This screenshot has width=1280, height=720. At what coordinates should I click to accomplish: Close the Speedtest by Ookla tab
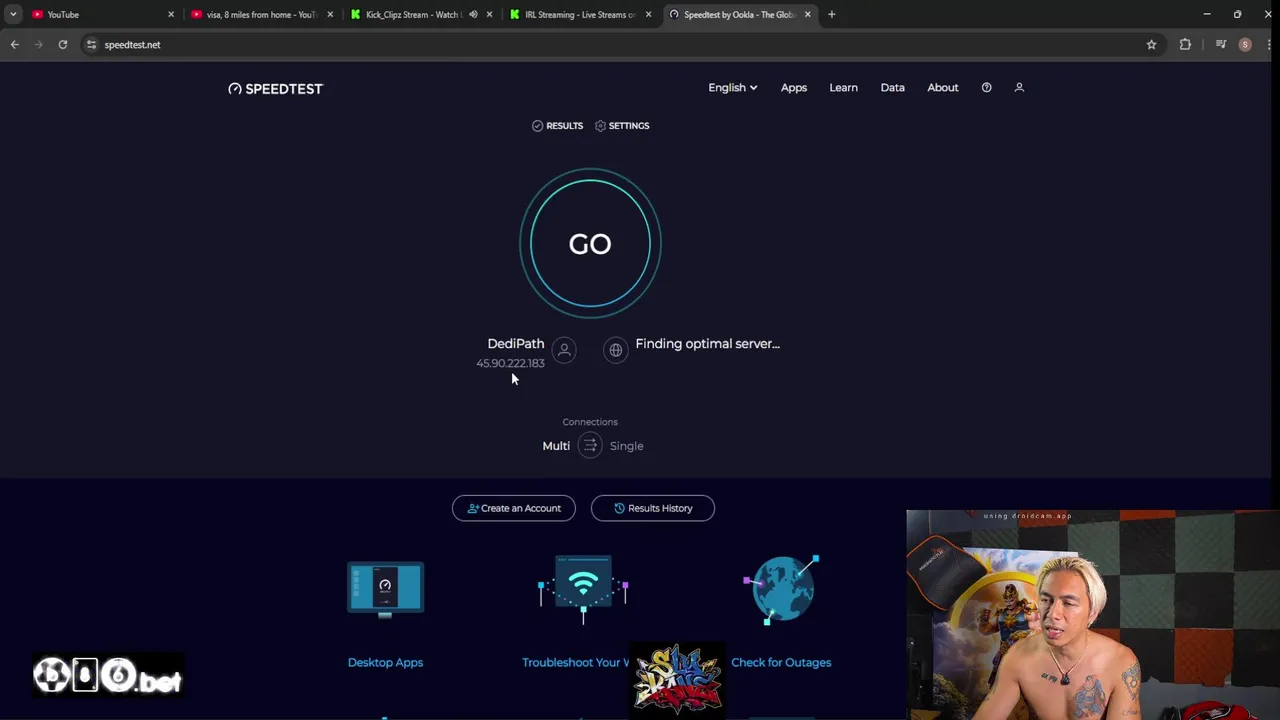(807, 15)
